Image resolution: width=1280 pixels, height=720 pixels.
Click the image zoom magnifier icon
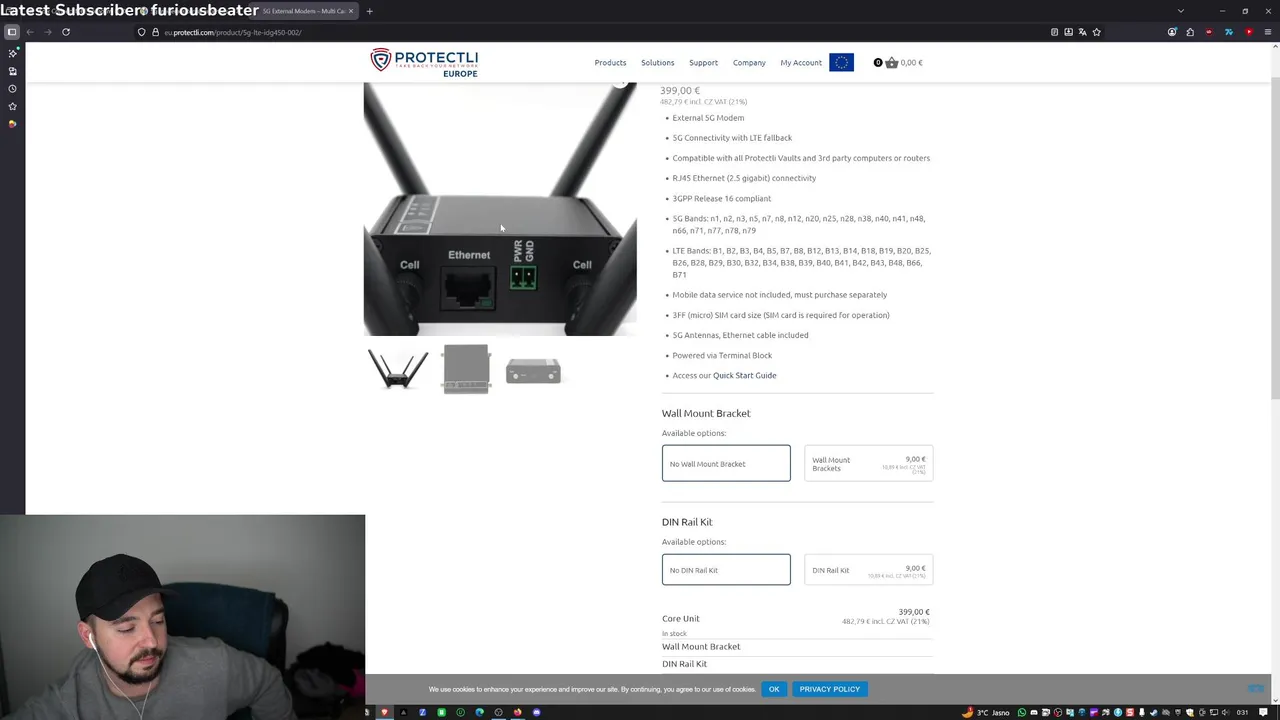pyautogui.click(x=620, y=83)
